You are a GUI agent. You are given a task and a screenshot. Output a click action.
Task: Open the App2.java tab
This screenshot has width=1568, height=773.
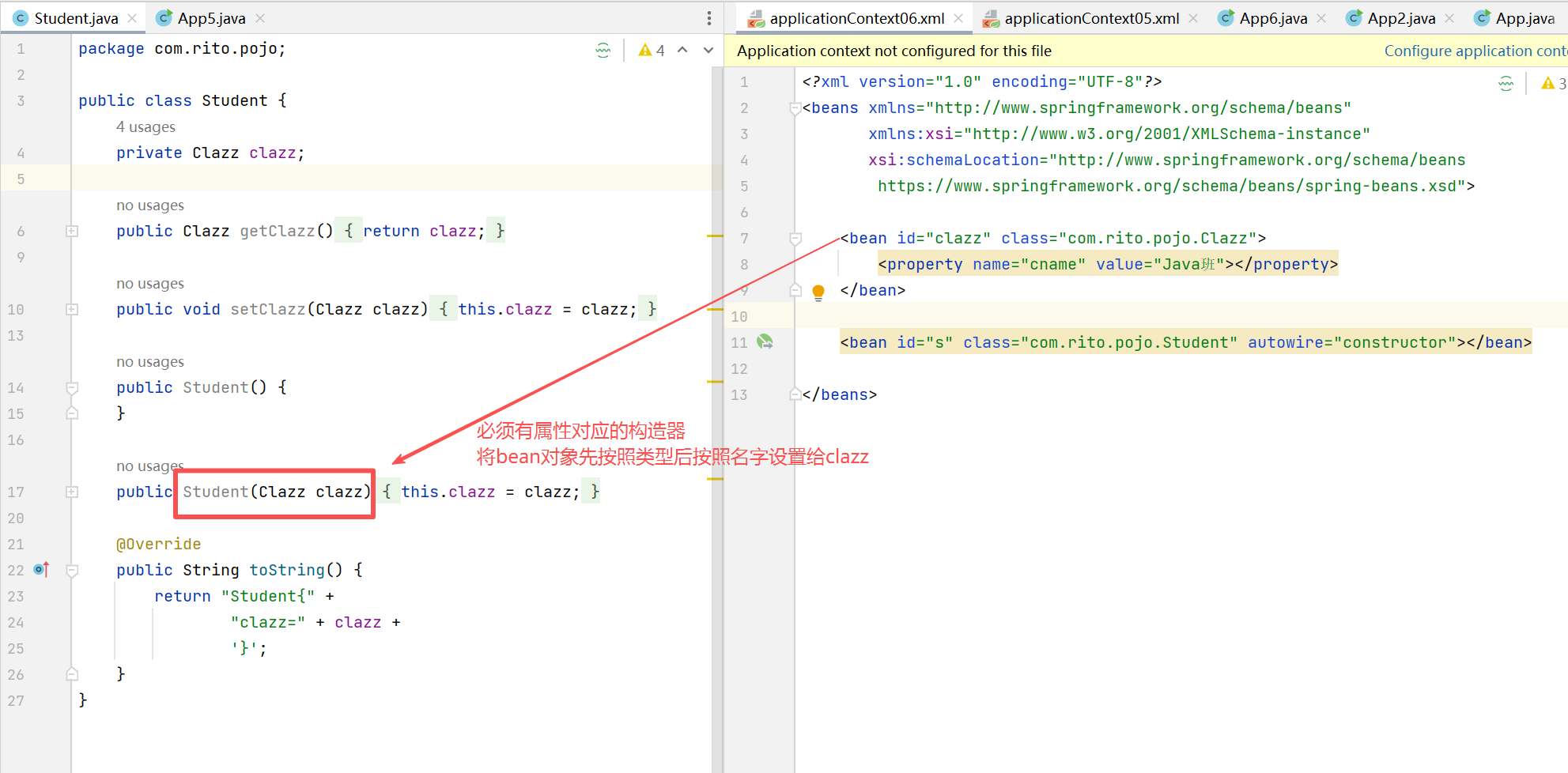[x=1401, y=18]
